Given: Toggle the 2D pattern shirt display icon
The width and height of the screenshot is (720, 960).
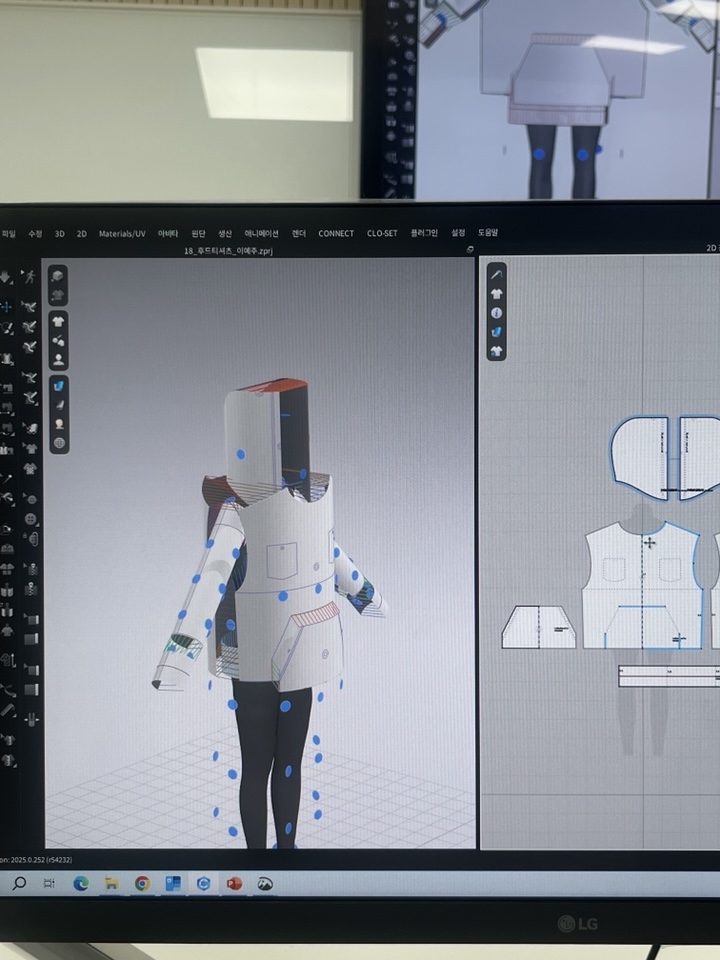Looking at the screenshot, I should coord(497,294).
